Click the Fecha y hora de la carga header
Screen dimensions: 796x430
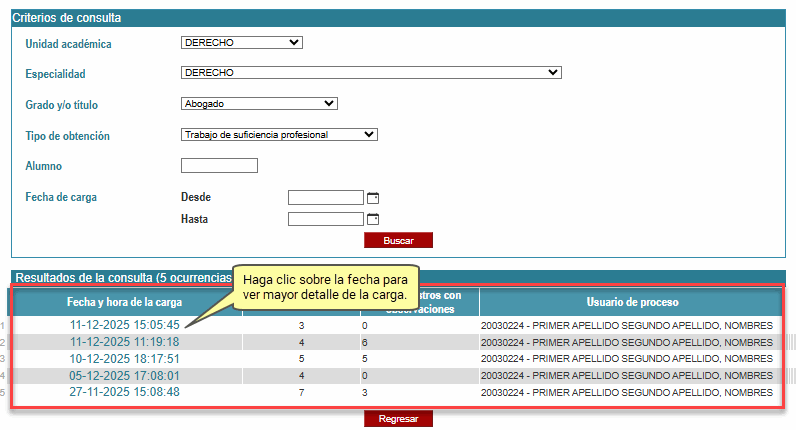click(x=124, y=302)
